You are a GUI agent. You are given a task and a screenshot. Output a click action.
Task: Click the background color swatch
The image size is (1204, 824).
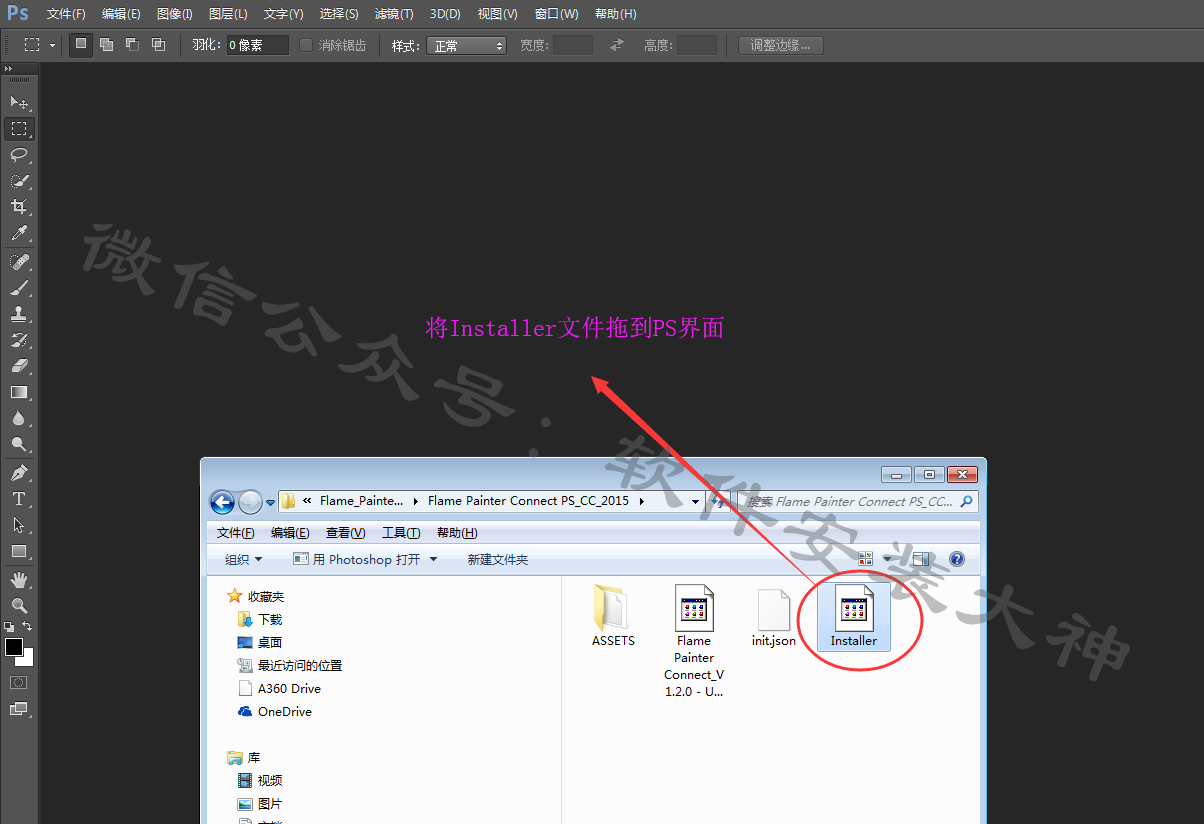click(27, 659)
